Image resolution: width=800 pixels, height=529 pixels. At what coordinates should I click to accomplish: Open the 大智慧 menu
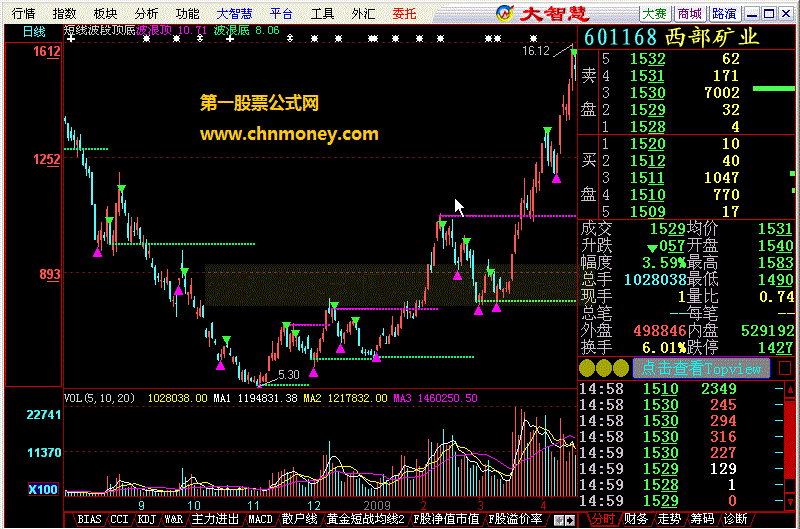[x=234, y=13]
